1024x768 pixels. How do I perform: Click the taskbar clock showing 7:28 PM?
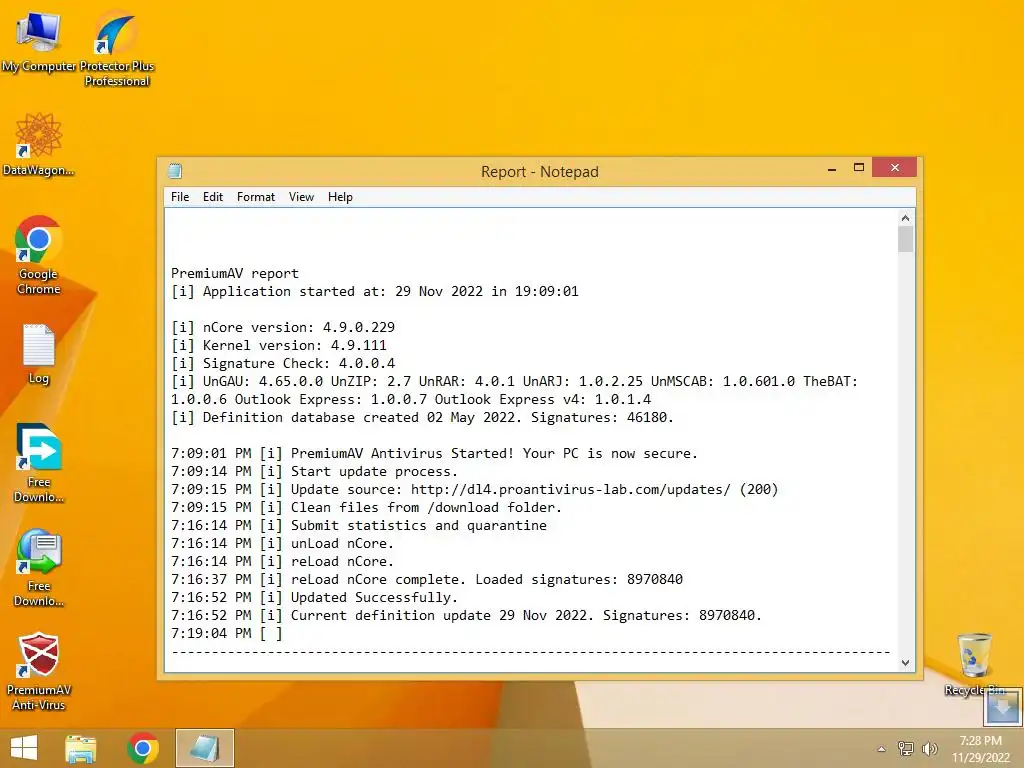tap(980, 749)
